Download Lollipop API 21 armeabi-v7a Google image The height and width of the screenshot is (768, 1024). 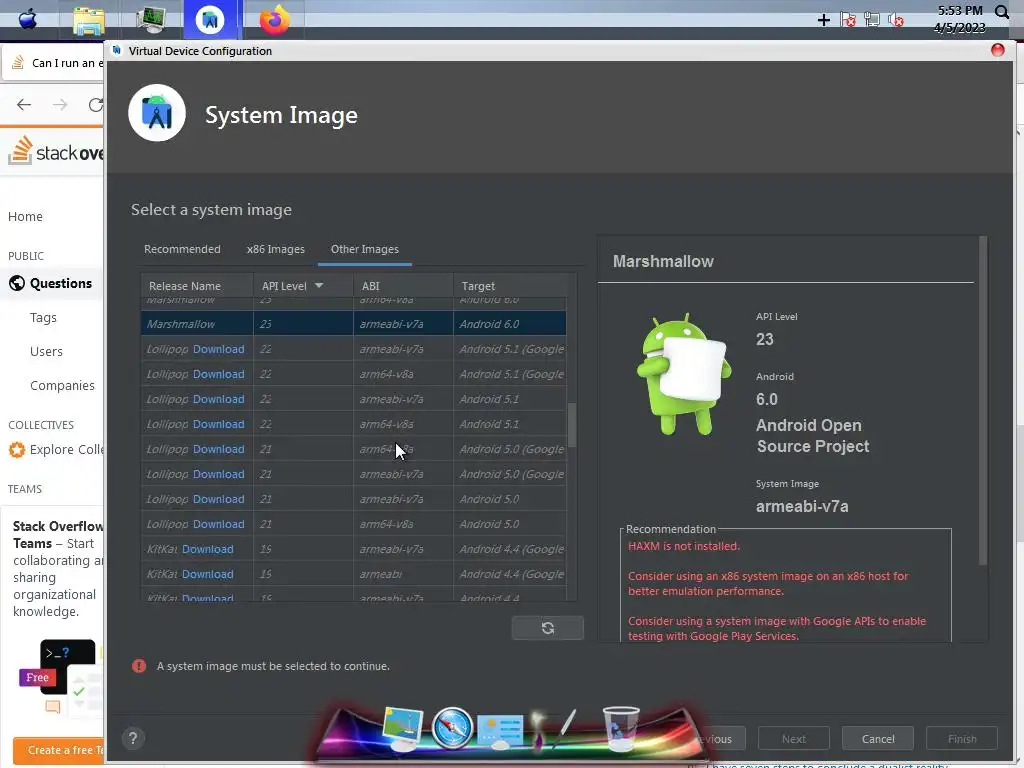[x=218, y=473]
